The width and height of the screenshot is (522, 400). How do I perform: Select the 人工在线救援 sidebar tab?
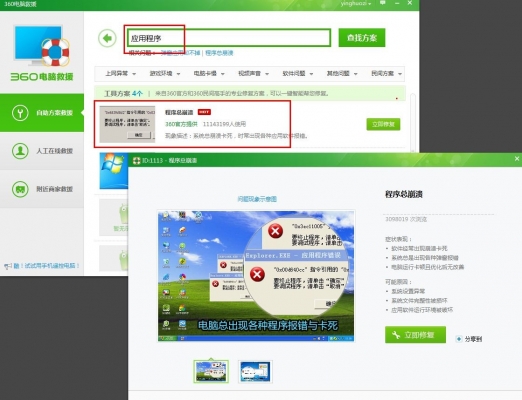(x=42, y=151)
